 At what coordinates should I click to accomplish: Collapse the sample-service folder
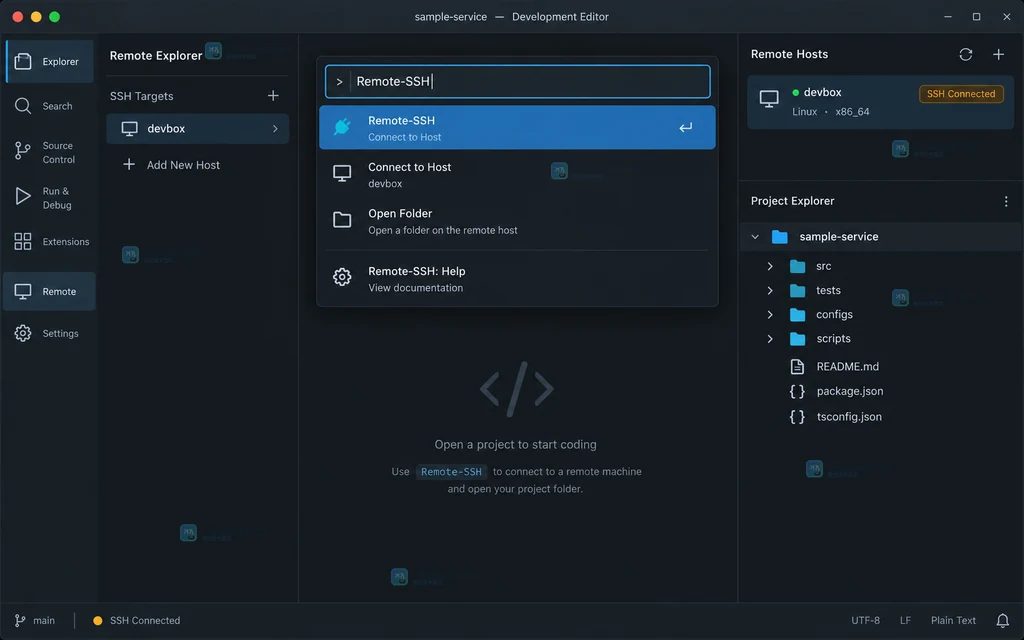click(755, 236)
